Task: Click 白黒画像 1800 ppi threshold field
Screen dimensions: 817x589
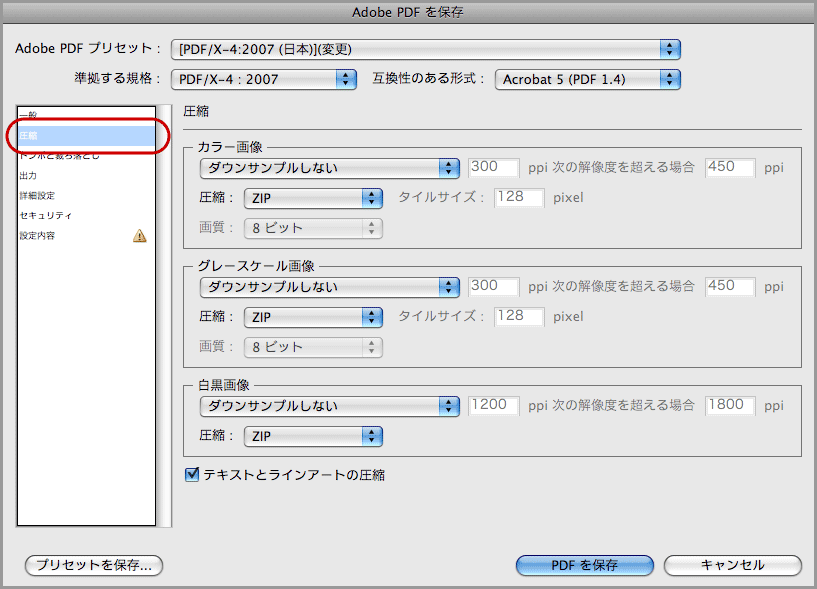Action: click(x=730, y=405)
